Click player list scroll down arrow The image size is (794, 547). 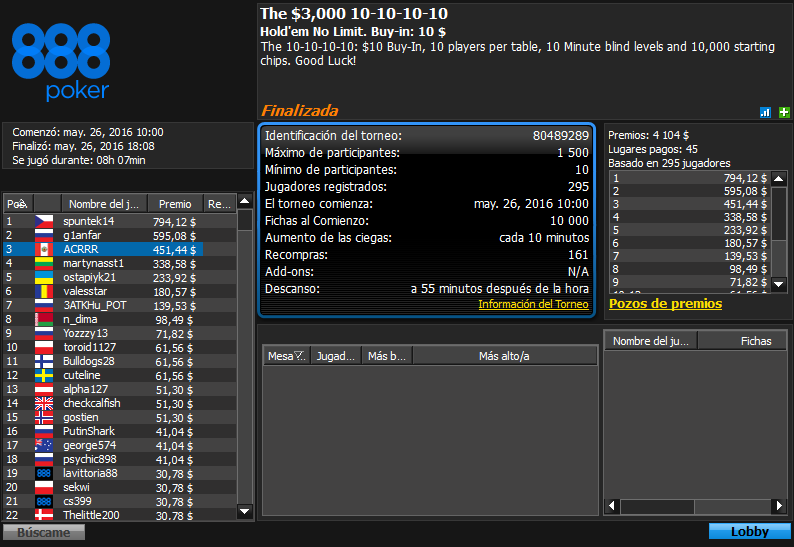click(x=245, y=511)
